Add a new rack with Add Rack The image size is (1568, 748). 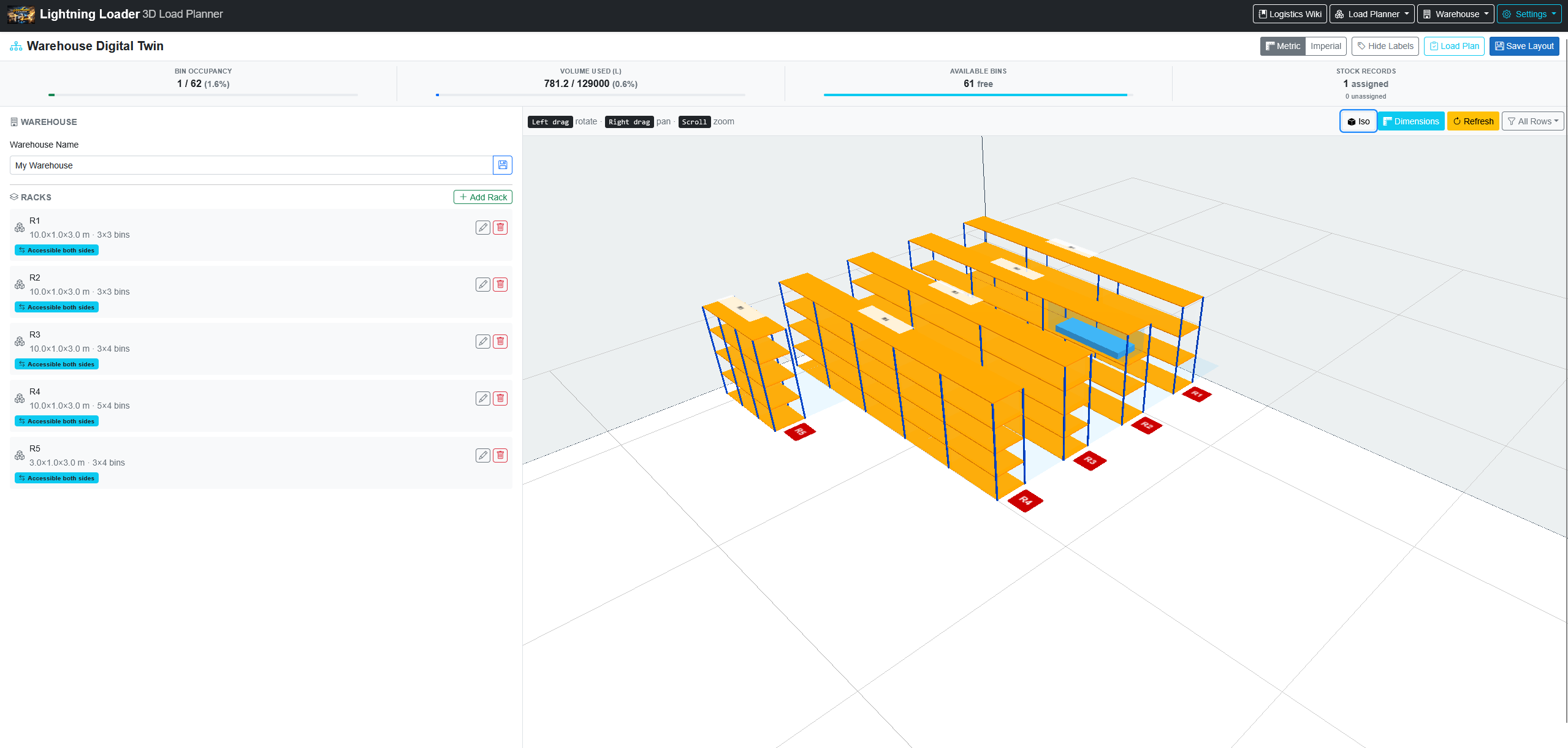pyautogui.click(x=482, y=197)
